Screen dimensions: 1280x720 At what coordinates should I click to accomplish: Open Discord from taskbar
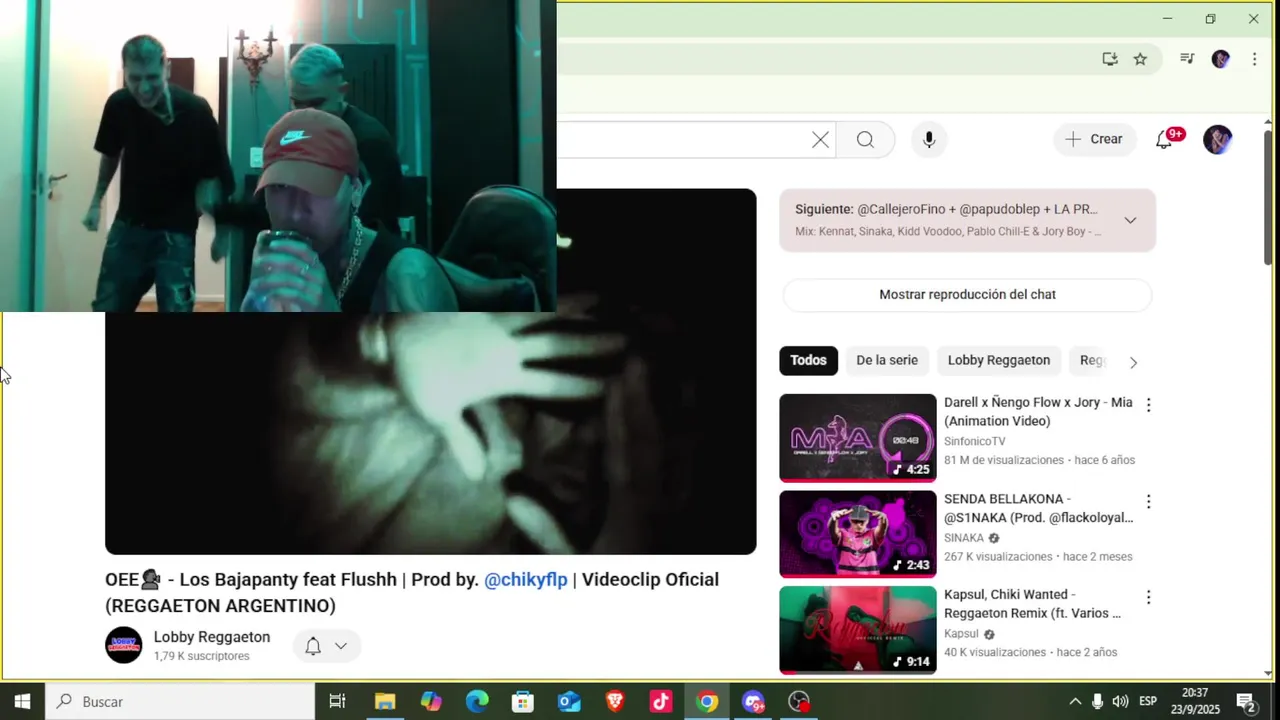click(753, 702)
